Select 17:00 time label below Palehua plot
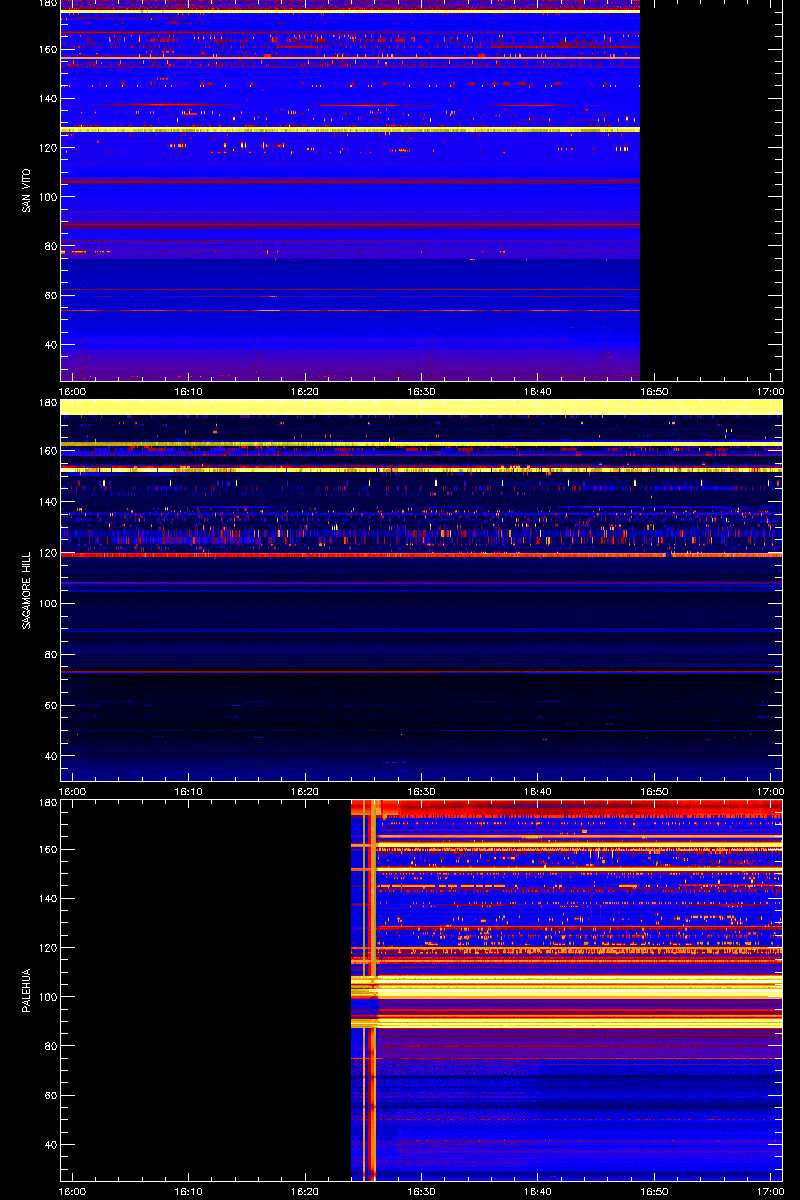Image resolution: width=800 pixels, height=1200 pixels. click(x=770, y=1192)
